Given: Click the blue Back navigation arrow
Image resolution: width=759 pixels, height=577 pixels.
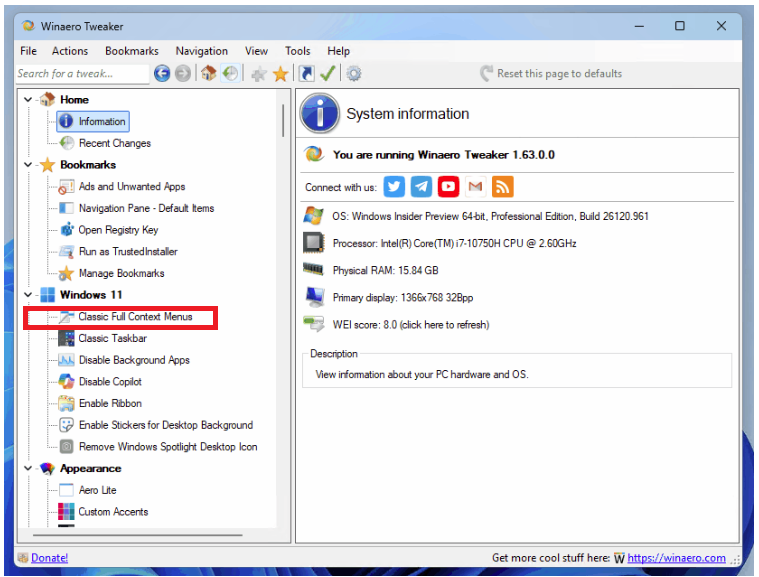Looking at the screenshot, I should [162, 74].
